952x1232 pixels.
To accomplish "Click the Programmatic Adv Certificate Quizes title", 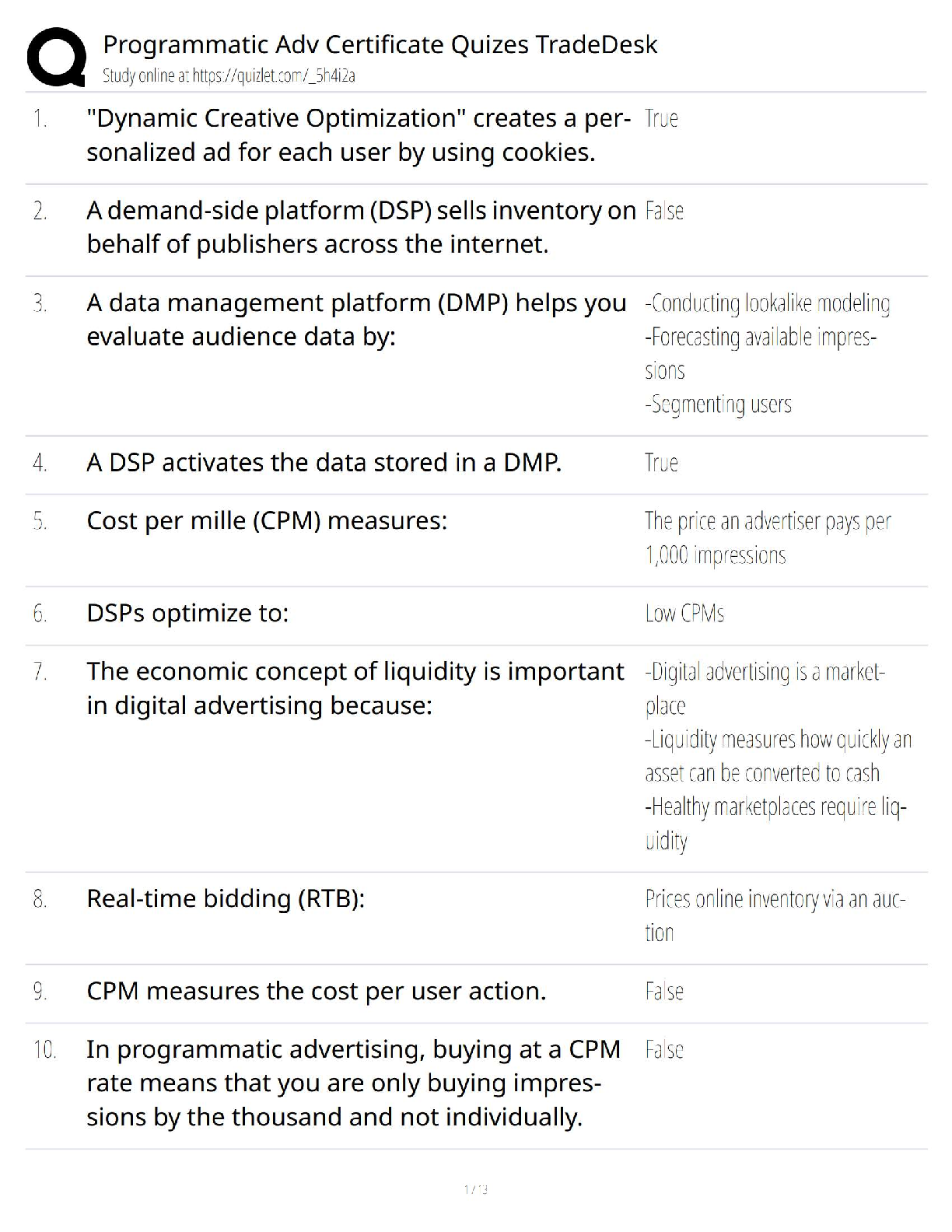I will click(x=380, y=44).
